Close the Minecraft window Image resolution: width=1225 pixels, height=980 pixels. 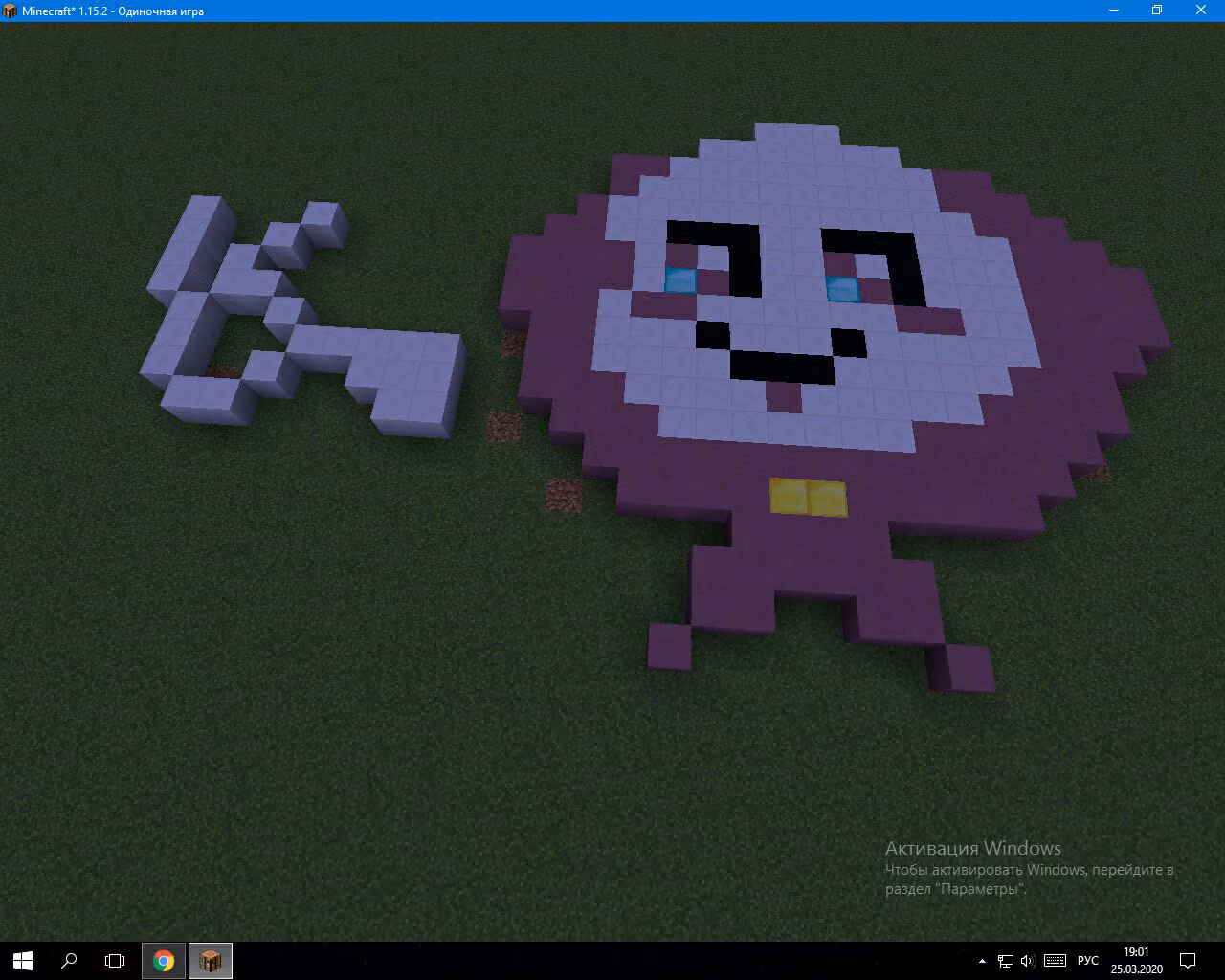pyautogui.click(x=1202, y=11)
